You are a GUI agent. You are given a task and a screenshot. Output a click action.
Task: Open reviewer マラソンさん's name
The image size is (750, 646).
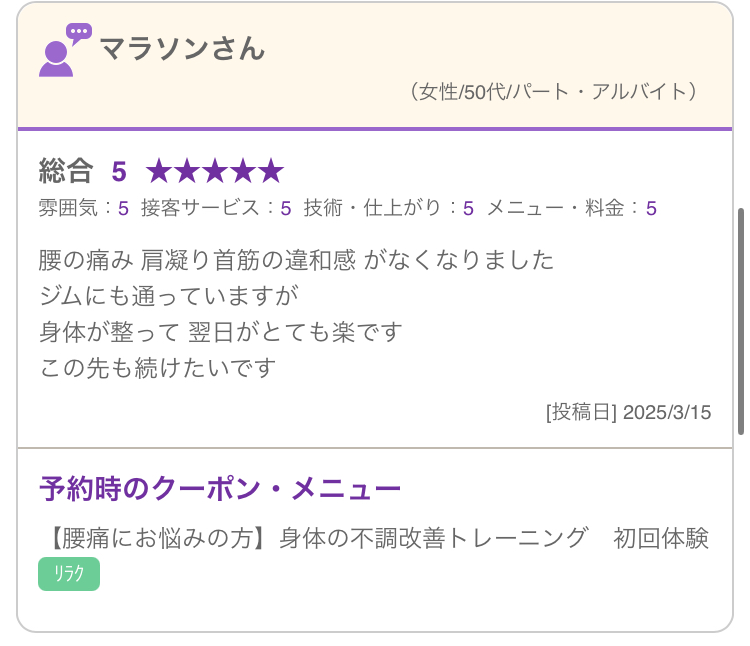pos(182,49)
